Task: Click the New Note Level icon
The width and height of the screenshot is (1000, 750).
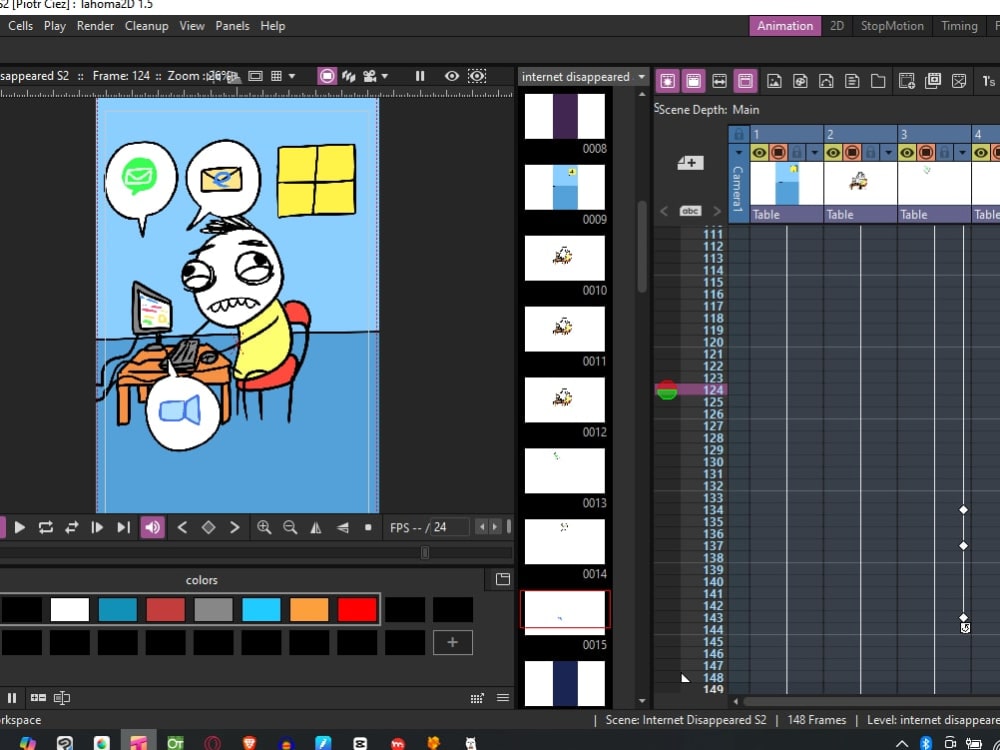Action: (x=852, y=81)
